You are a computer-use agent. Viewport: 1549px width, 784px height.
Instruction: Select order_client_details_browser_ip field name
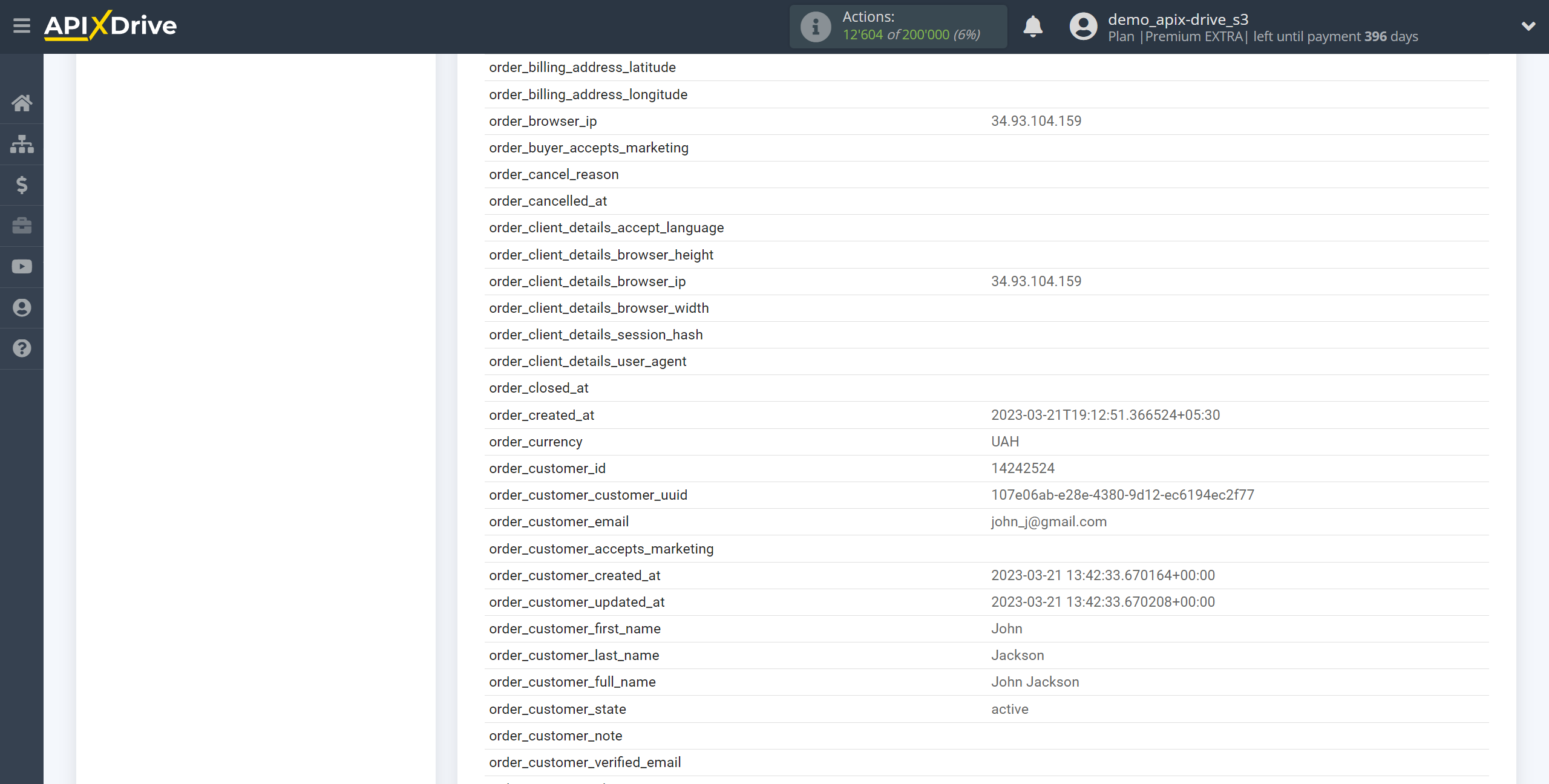[x=587, y=281]
